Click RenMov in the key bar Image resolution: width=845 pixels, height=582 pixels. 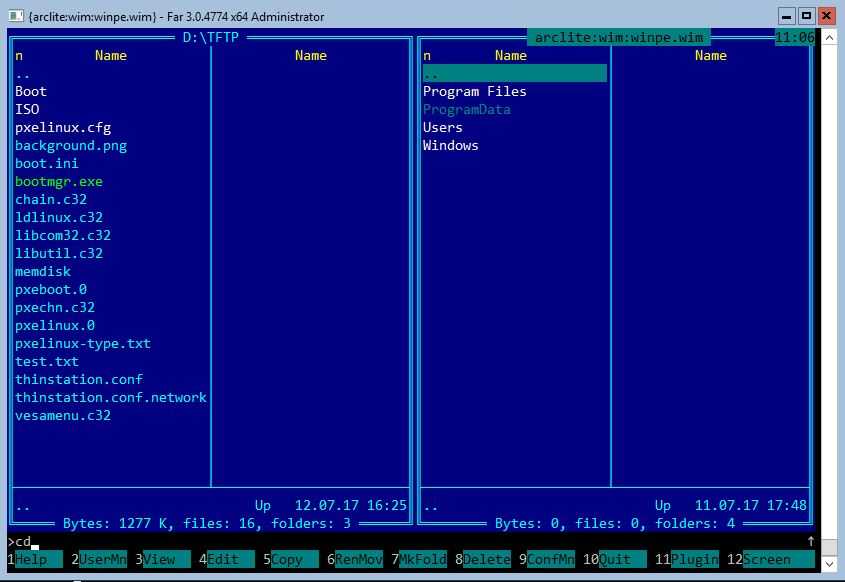tap(358, 560)
